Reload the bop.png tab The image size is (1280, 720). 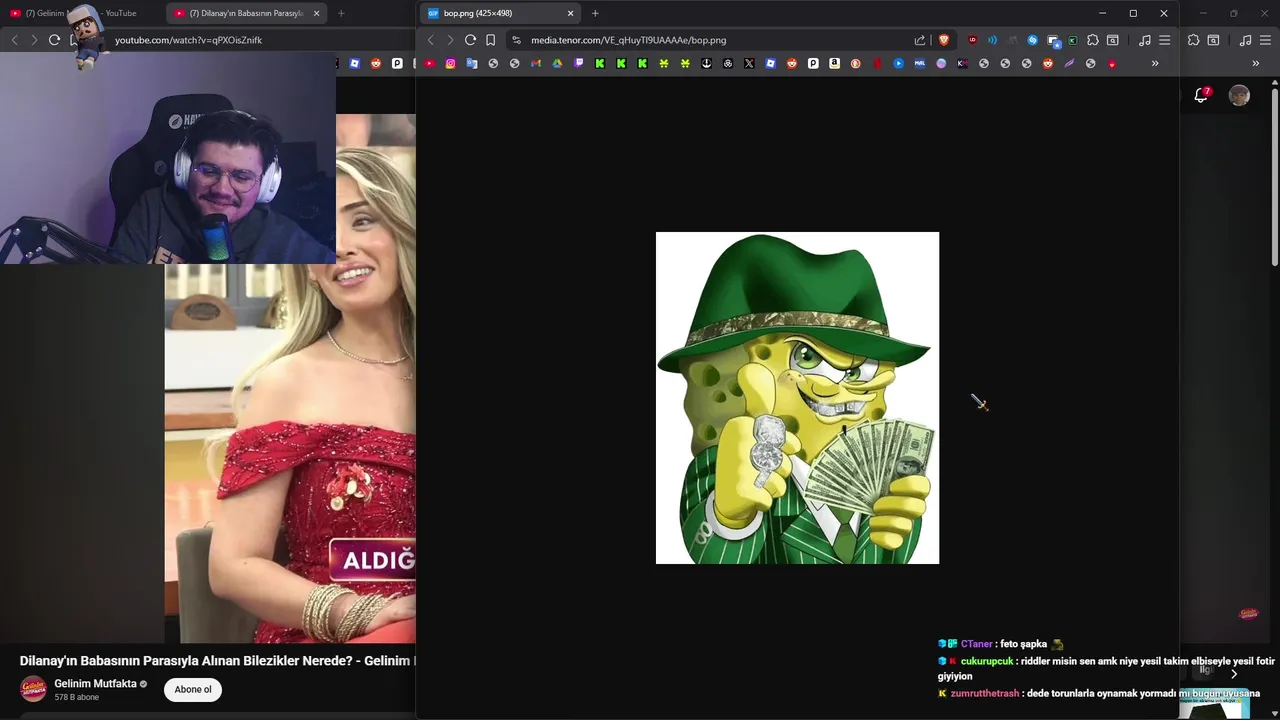(470, 40)
